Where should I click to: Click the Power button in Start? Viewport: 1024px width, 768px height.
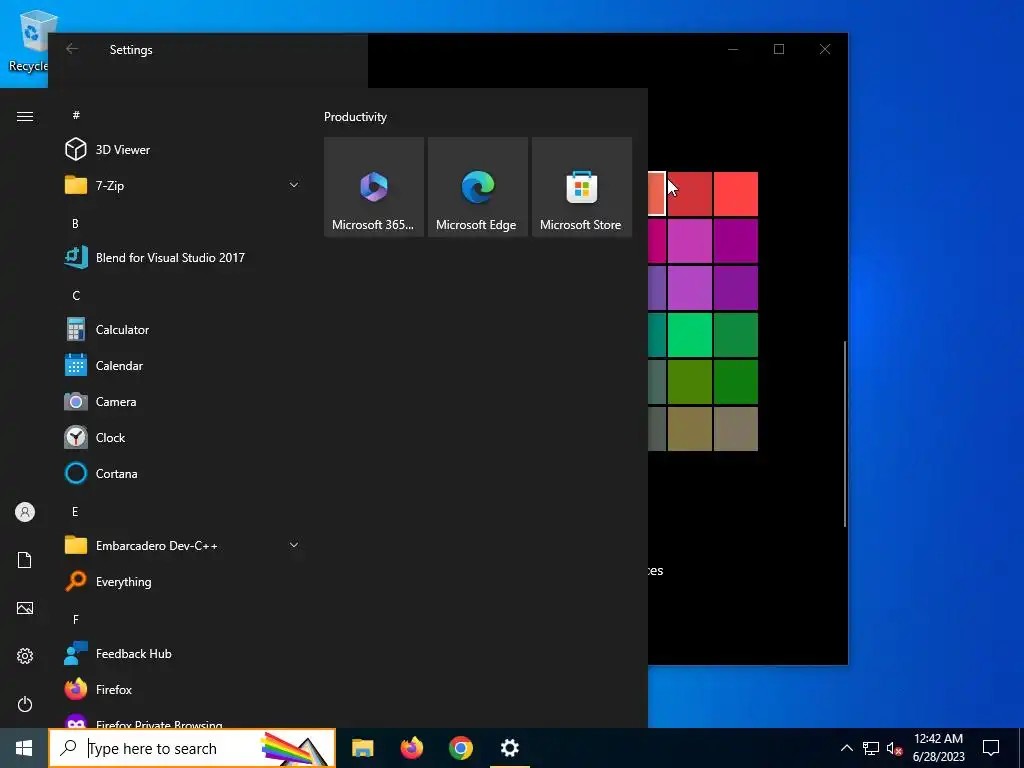tap(25, 704)
